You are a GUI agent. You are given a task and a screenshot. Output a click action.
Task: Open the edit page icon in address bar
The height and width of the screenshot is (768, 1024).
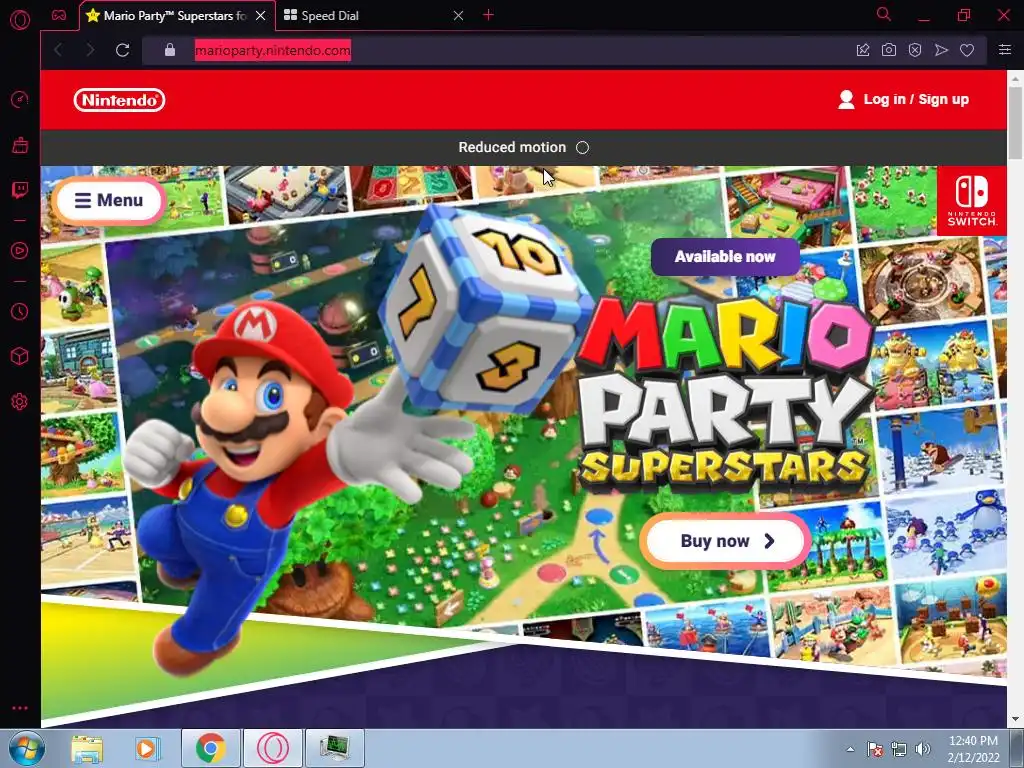[863, 50]
